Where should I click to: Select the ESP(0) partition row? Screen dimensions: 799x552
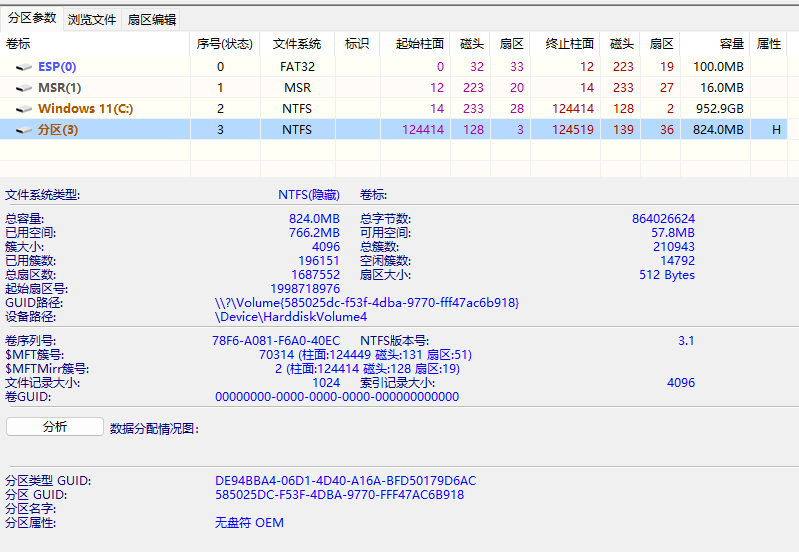coord(393,67)
